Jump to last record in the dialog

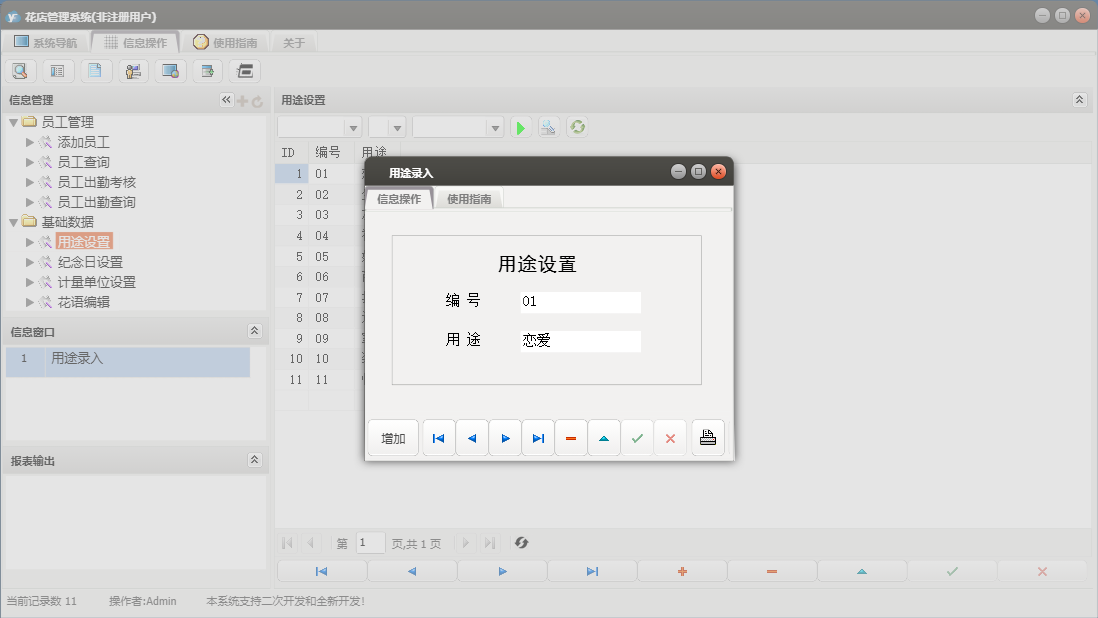pos(538,438)
